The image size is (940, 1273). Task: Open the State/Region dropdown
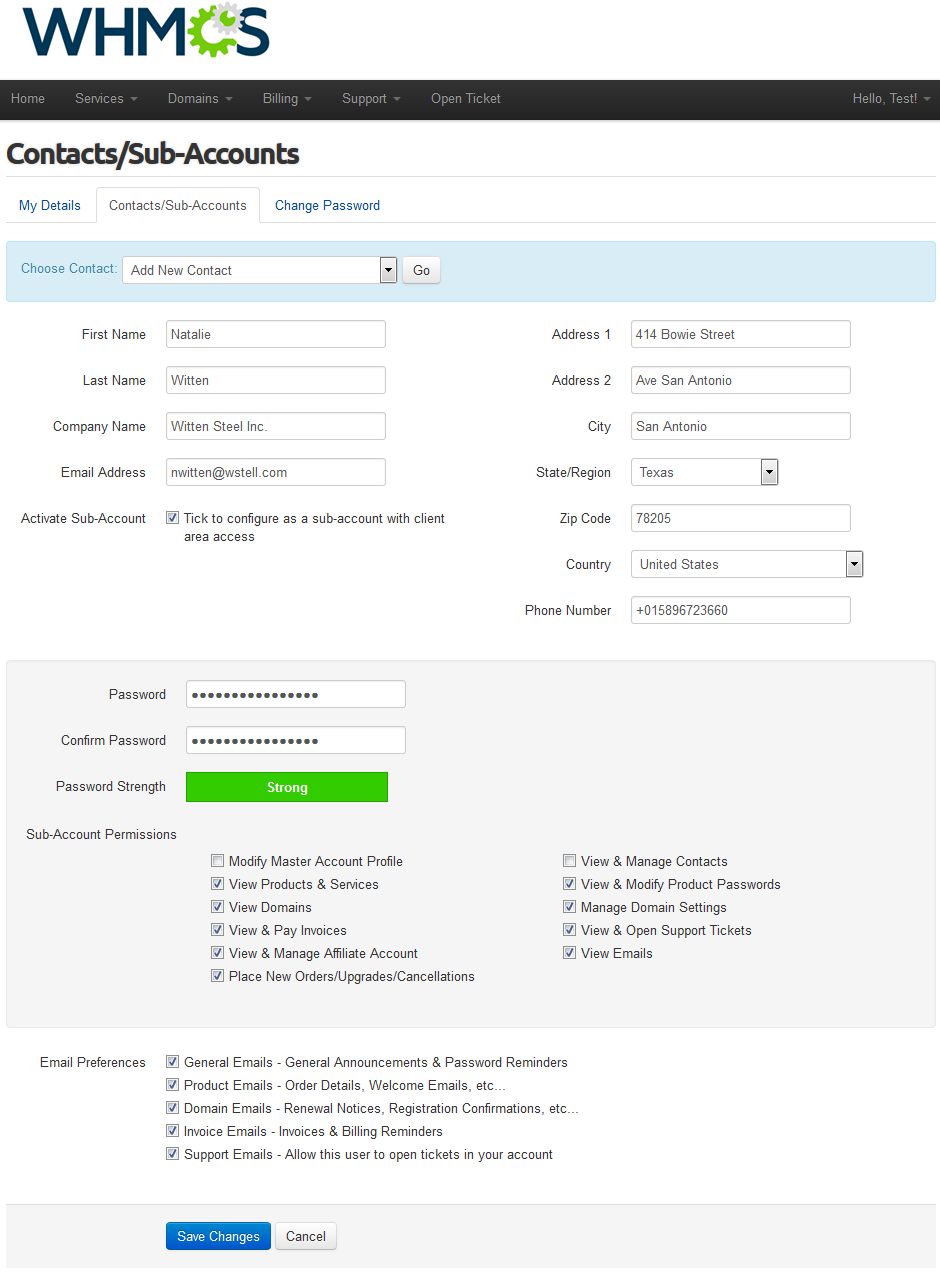(705, 472)
